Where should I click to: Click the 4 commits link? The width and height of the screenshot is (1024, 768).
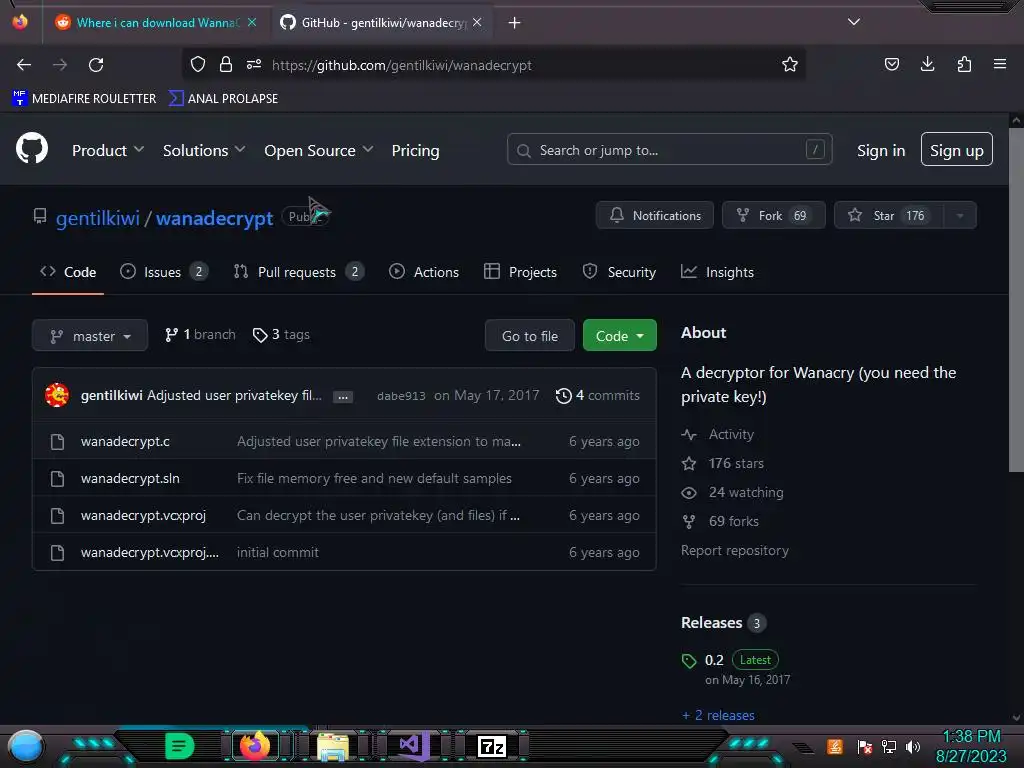pos(598,396)
